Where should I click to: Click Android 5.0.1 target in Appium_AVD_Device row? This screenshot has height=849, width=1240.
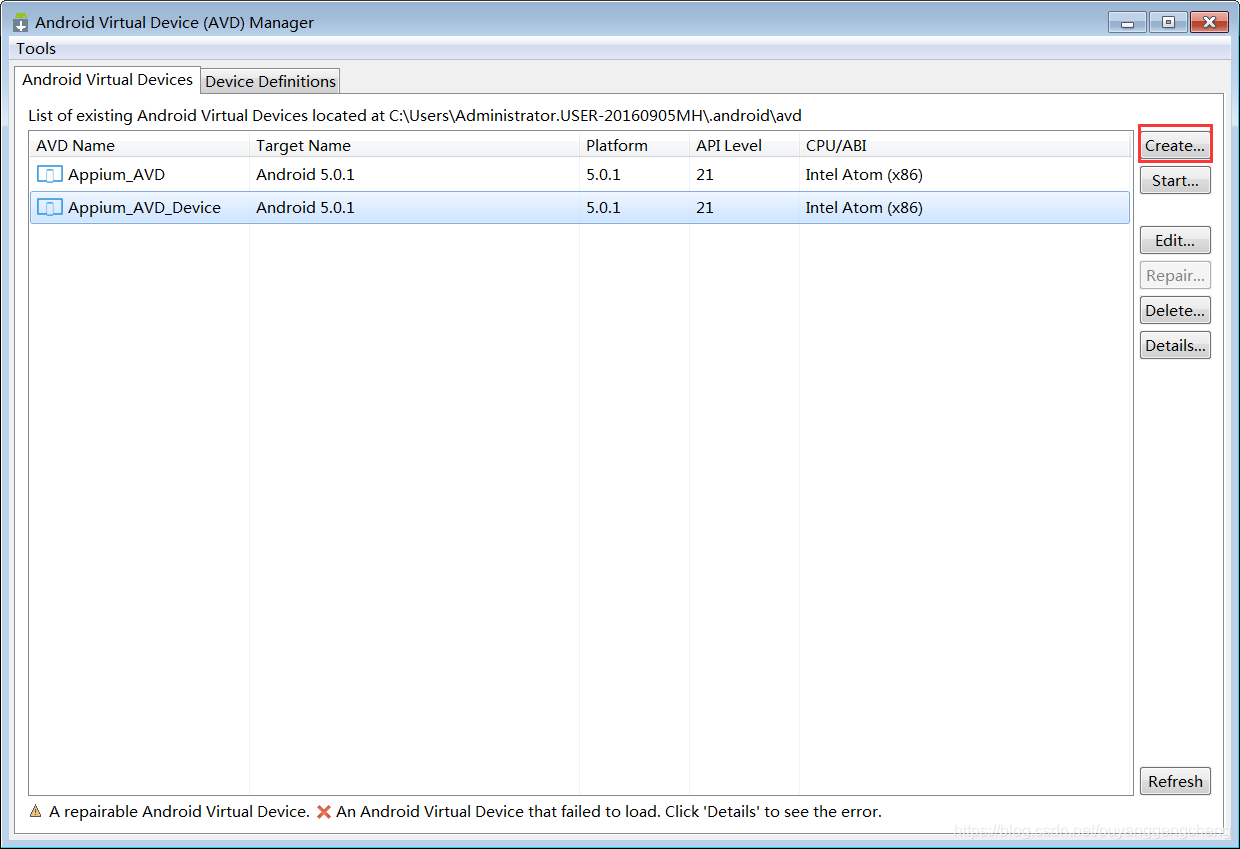point(305,208)
